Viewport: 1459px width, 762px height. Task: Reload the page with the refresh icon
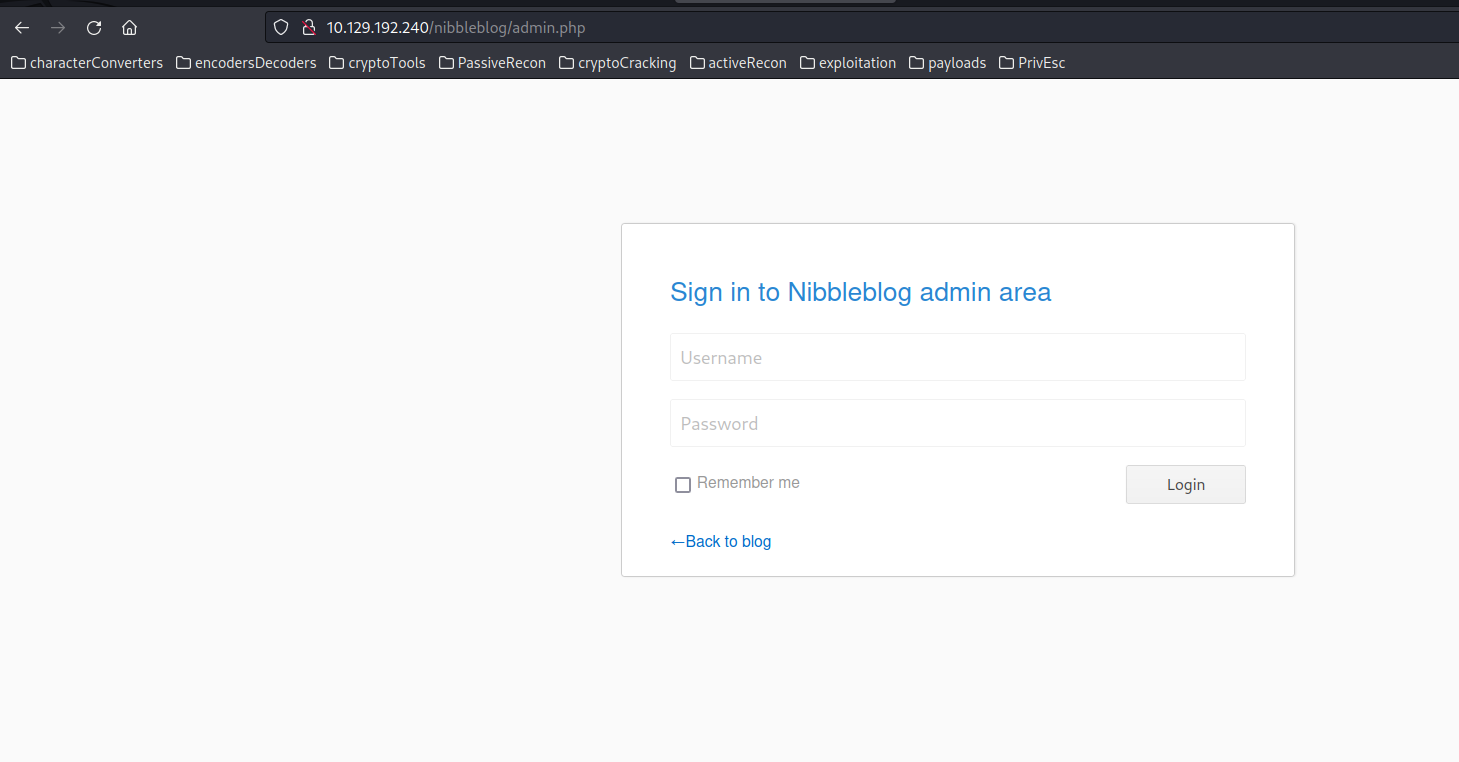94,28
